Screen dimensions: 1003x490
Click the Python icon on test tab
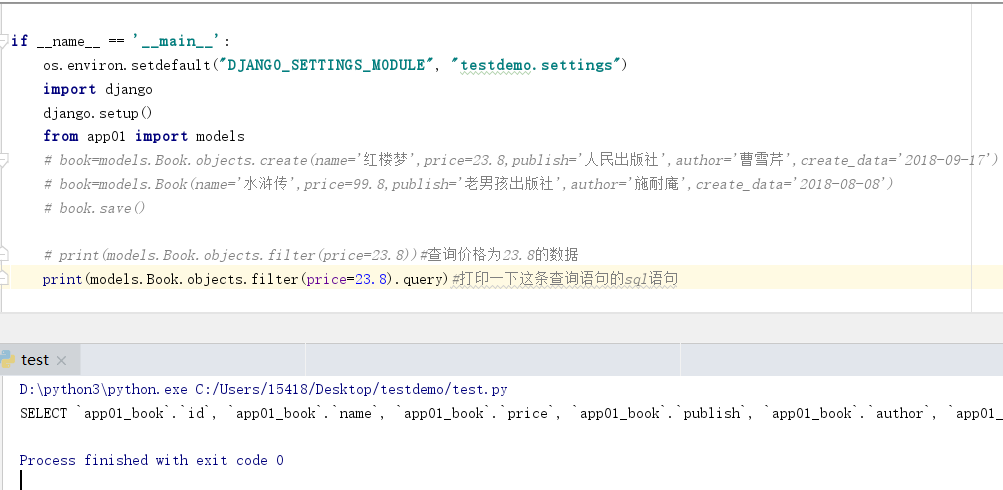[x=8, y=360]
